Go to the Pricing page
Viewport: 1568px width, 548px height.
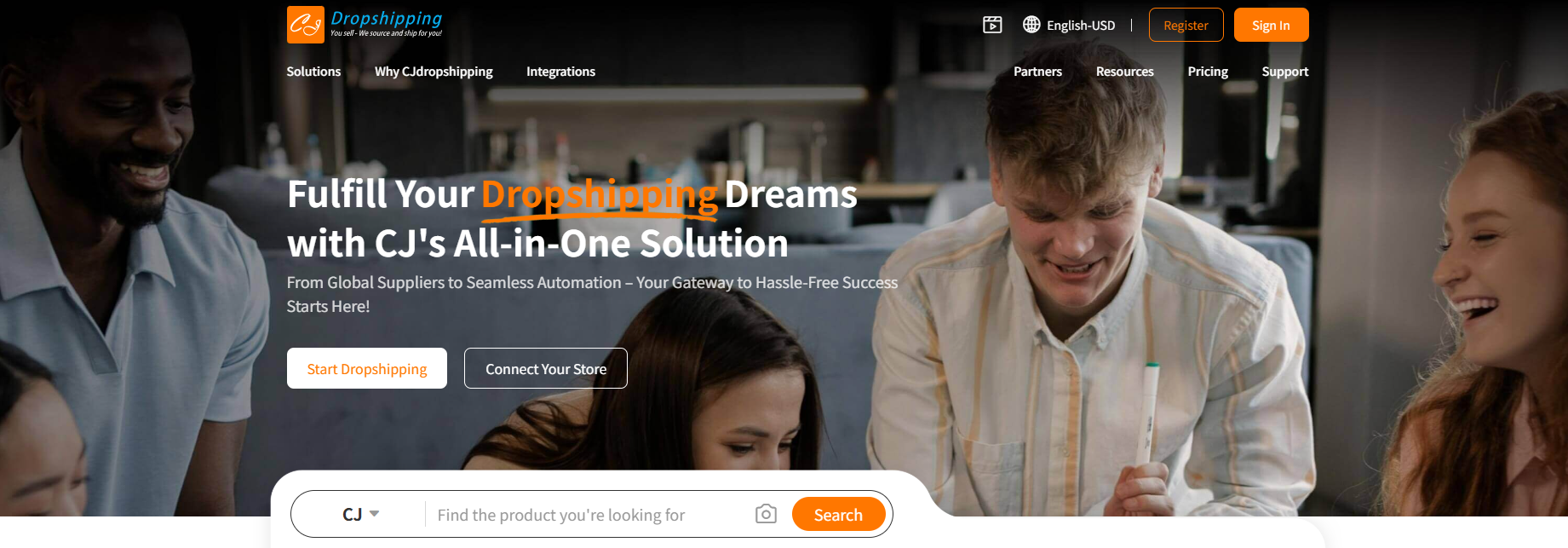[x=1208, y=72]
